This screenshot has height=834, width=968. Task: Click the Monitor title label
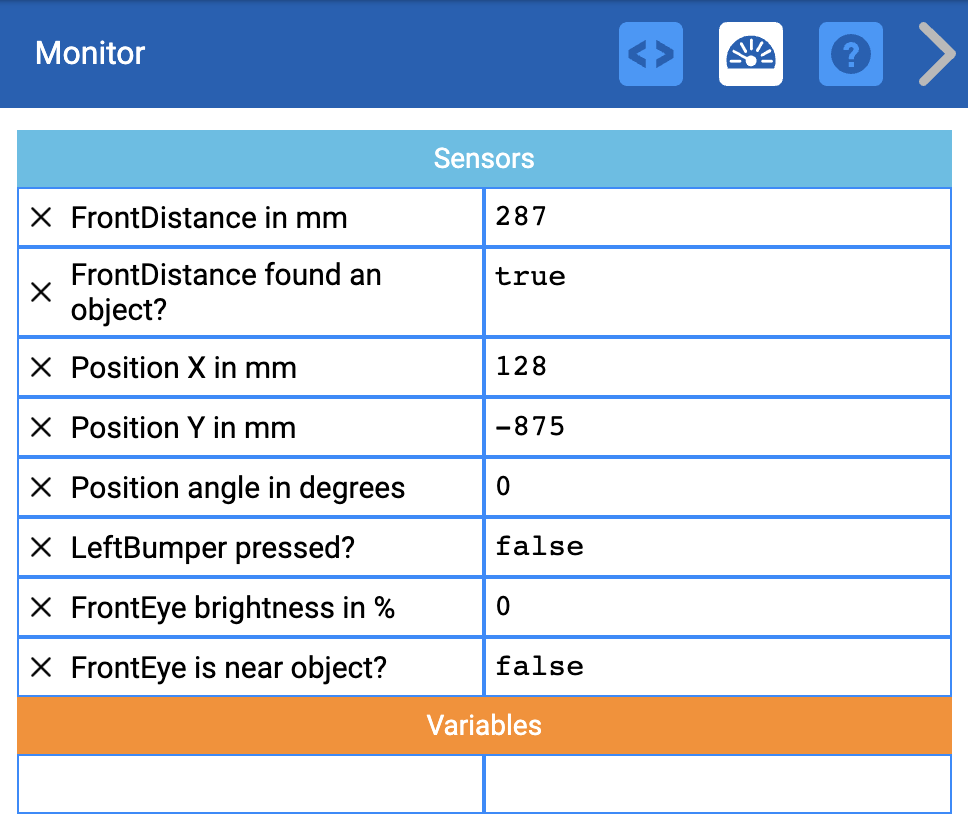(89, 55)
